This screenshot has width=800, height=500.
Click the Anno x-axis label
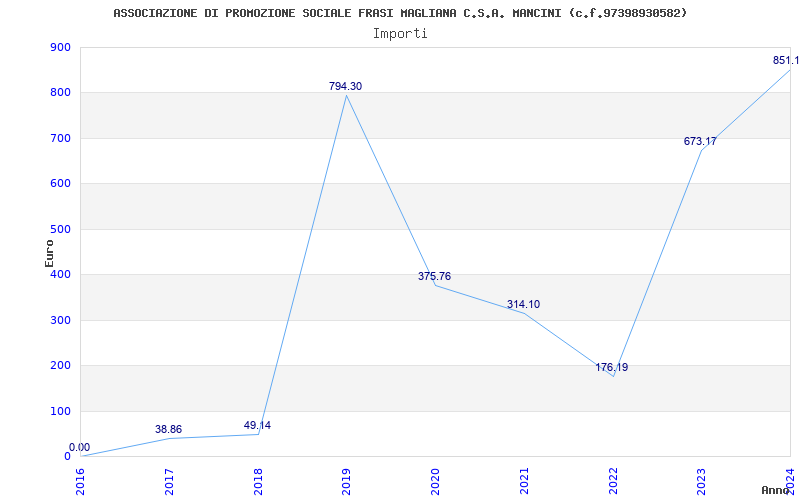pyautogui.click(x=776, y=490)
